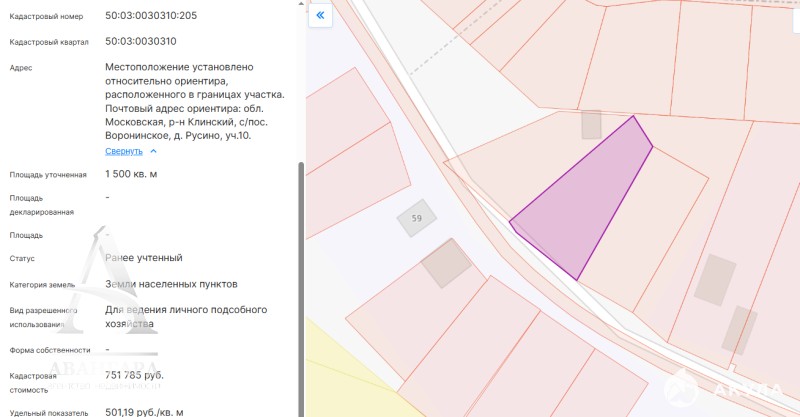Image resolution: width=800 pixels, height=417 pixels.
Task: Click the larger gray building on right parcel
Action: (714, 279)
